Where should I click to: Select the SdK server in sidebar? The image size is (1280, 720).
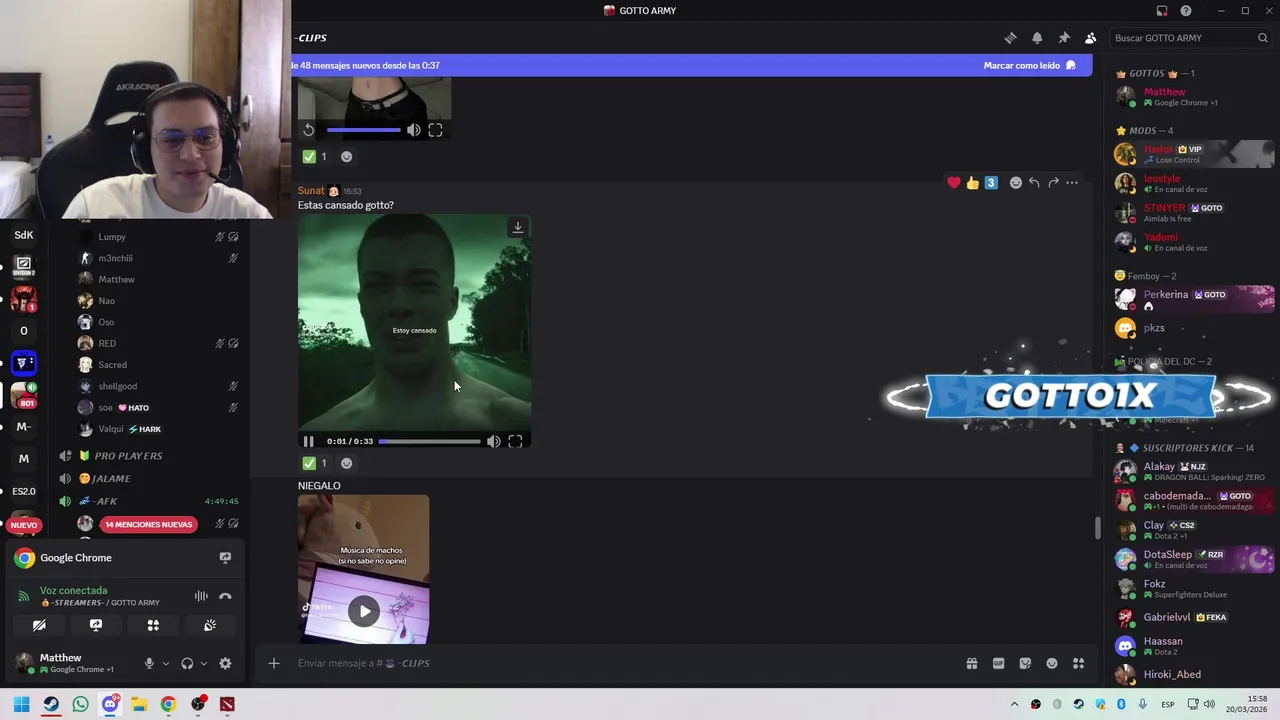click(24, 235)
